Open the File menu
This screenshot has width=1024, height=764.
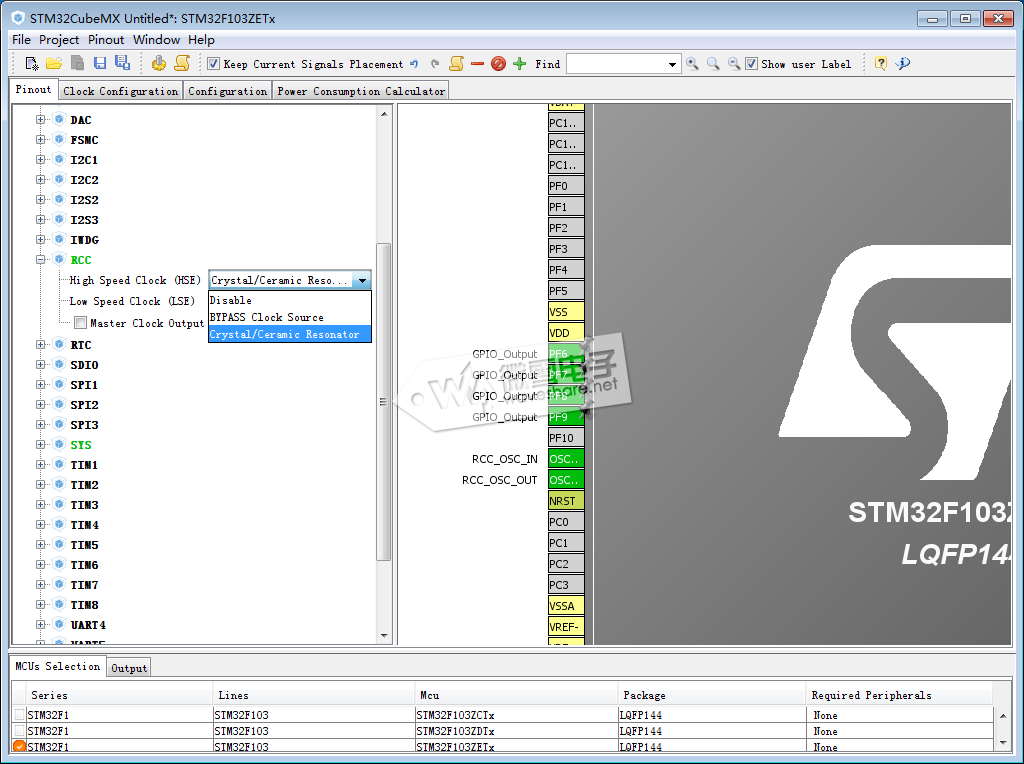(x=22, y=40)
